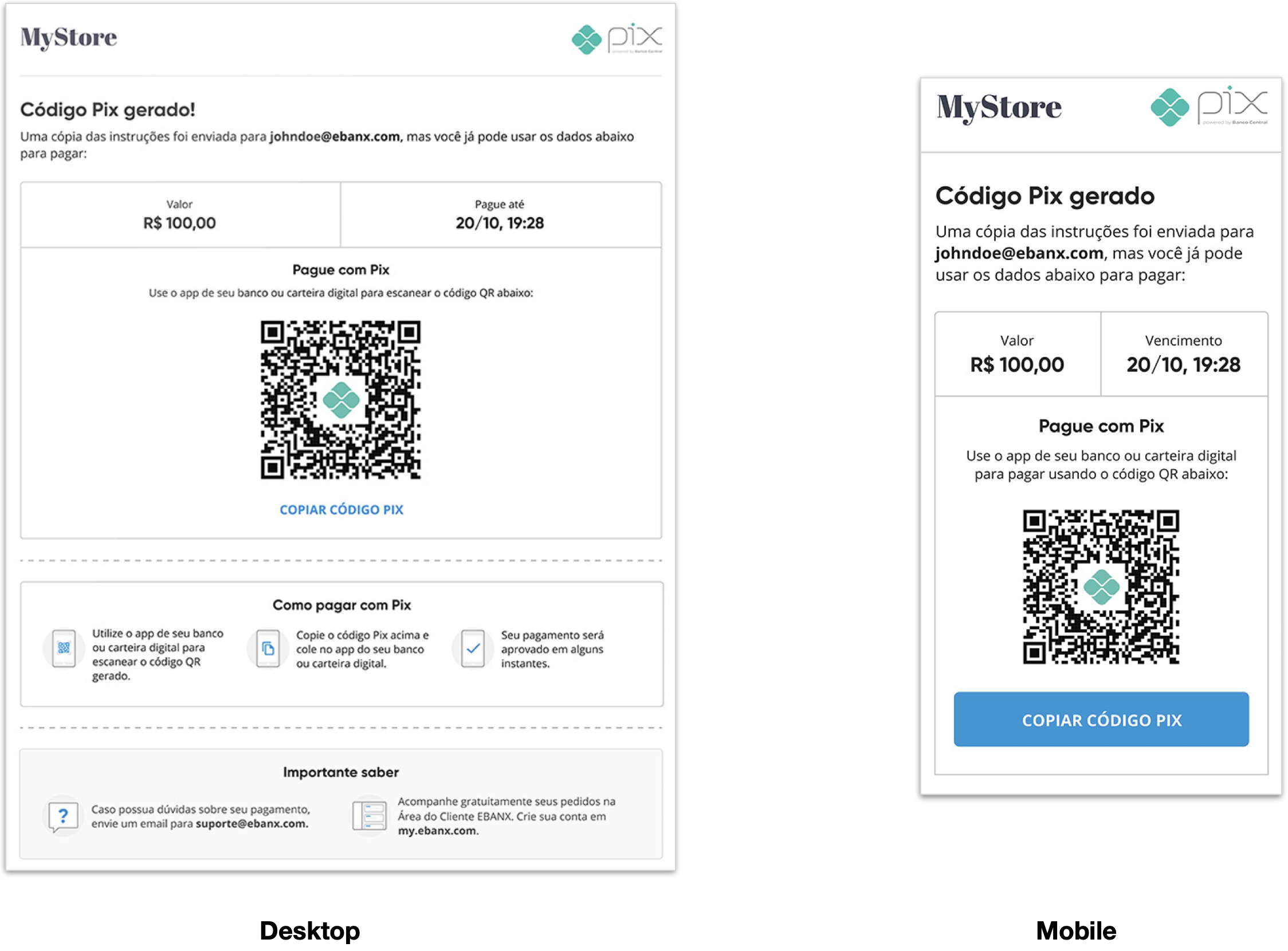The image size is (1288, 951).
Task: Click the COPIAR CÓDIGO PIX text link
Action: (341, 510)
